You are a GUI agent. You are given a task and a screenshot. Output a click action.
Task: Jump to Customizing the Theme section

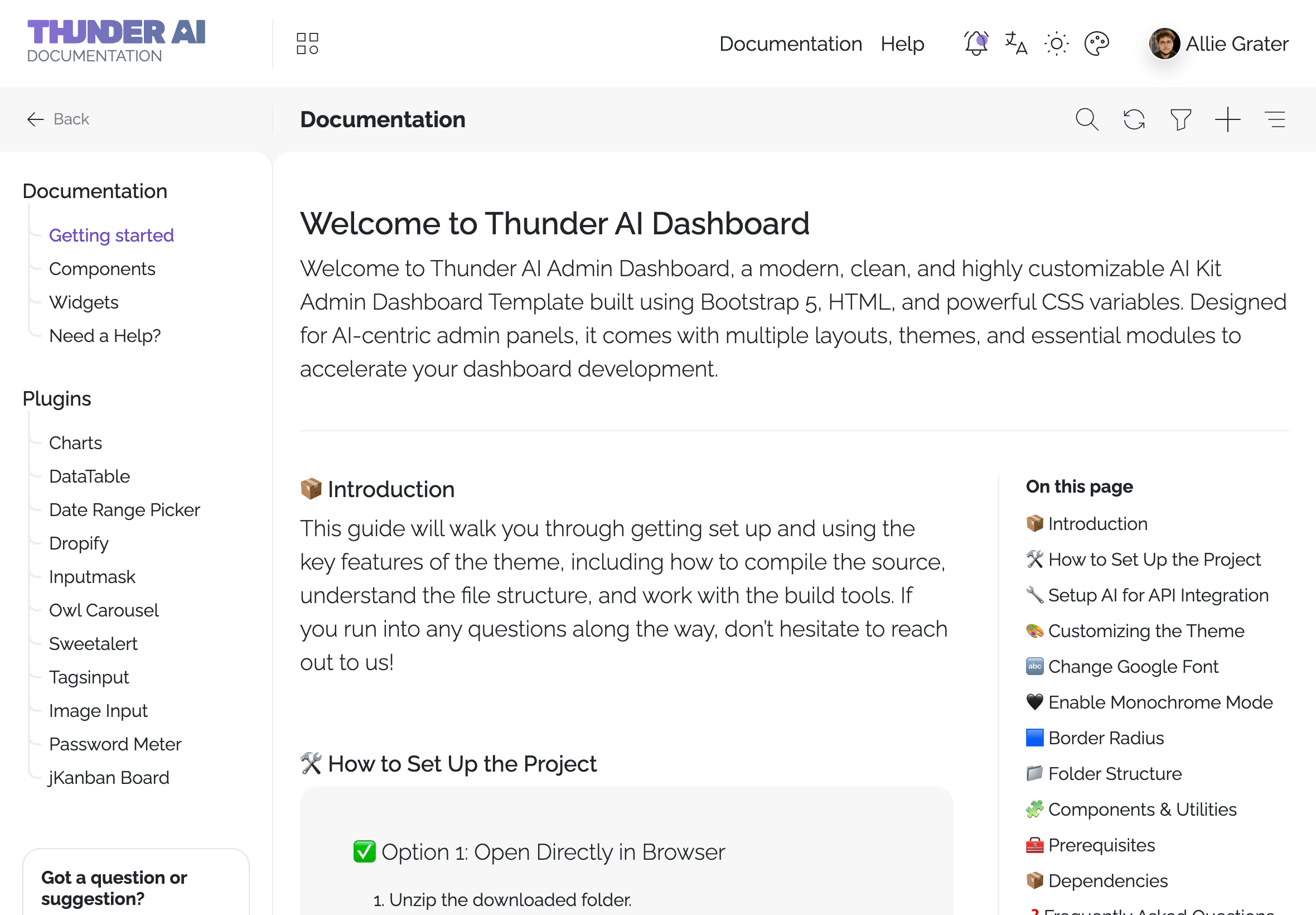(x=1146, y=630)
